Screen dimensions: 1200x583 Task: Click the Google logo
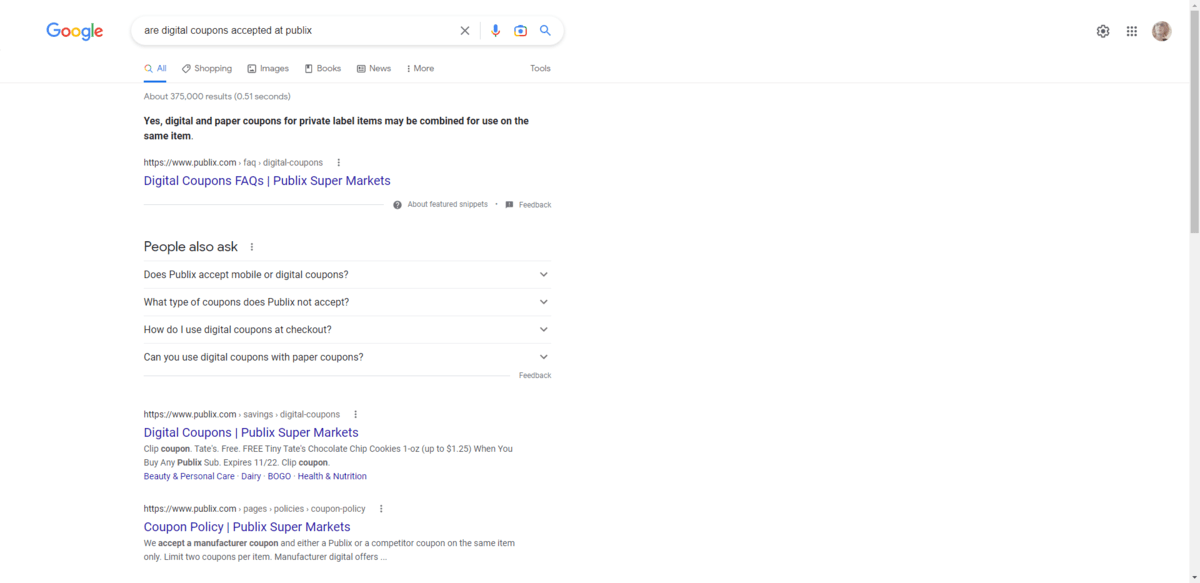click(75, 31)
